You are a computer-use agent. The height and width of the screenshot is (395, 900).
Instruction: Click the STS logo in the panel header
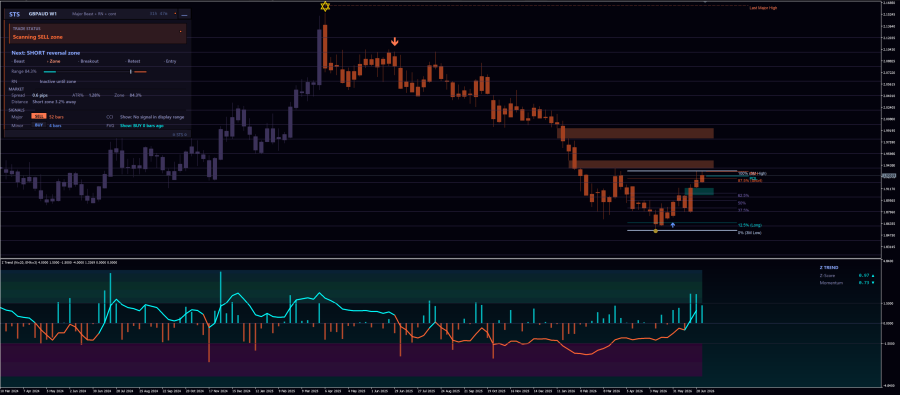tap(14, 14)
